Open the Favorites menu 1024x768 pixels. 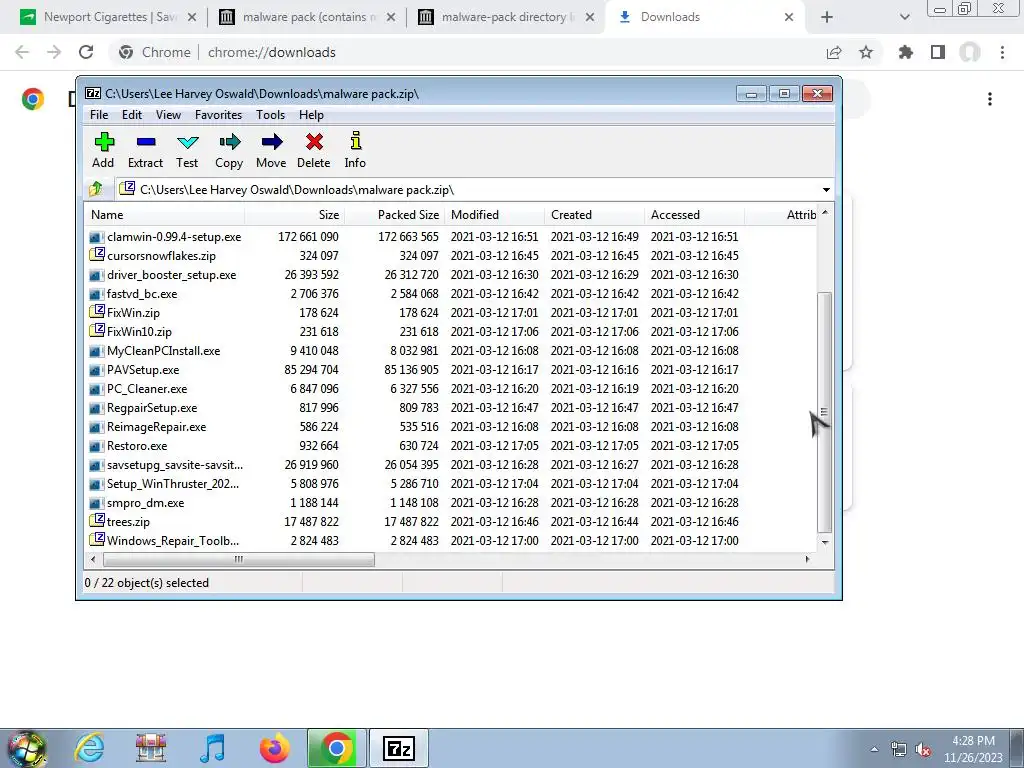pyautogui.click(x=218, y=115)
